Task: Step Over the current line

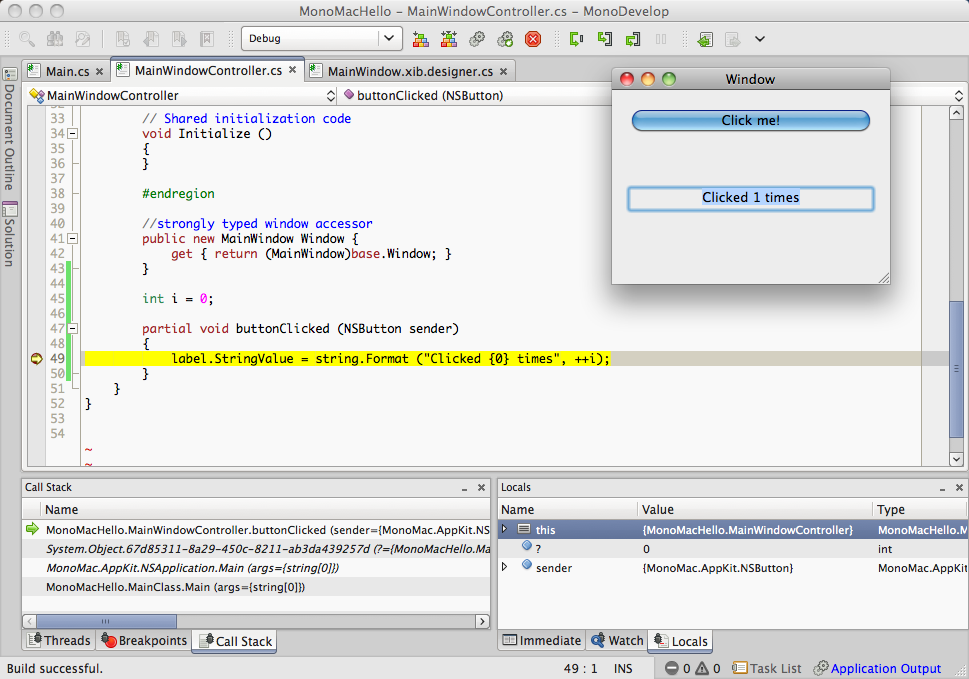Action: pos(577,39)
